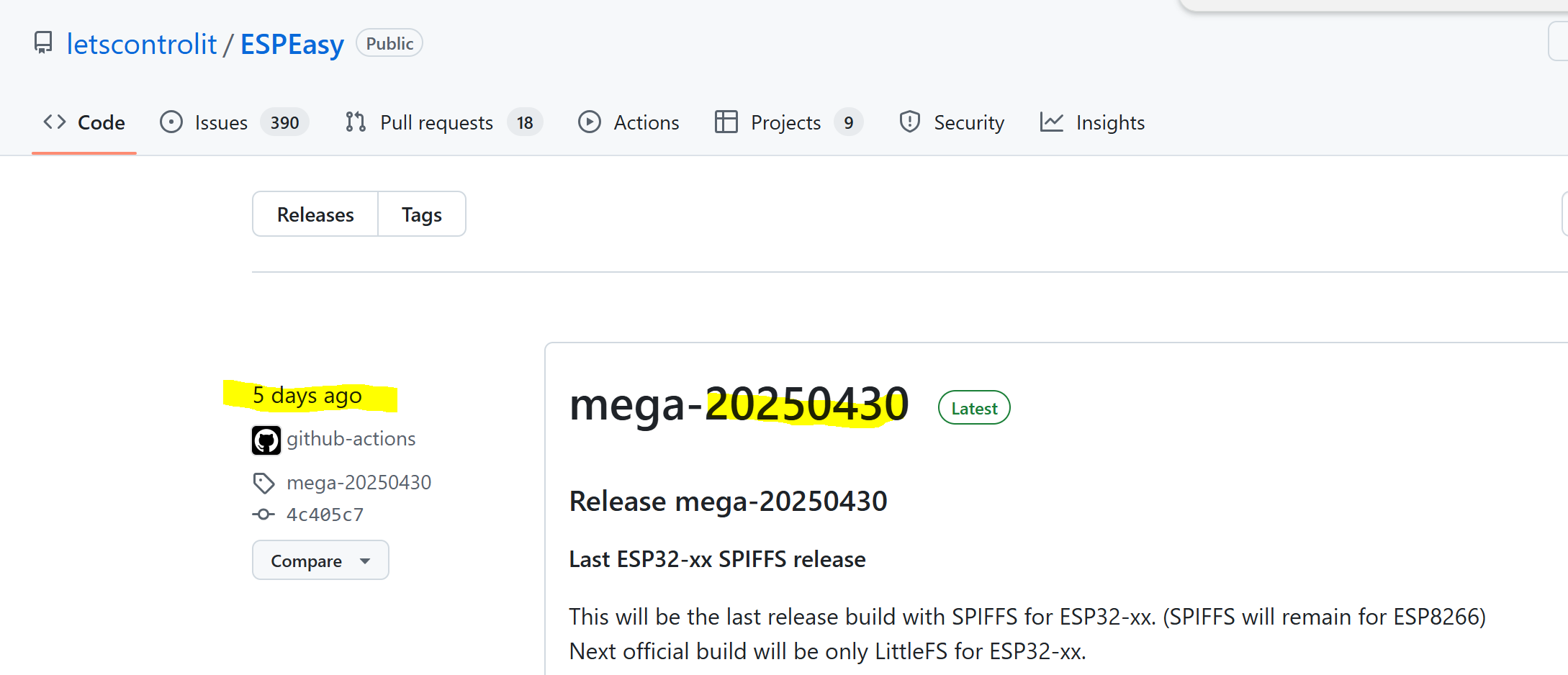Screen dimensions: 1568x675
Task: Click the 18 pull requests counter
Action: [x=525, y=122]
